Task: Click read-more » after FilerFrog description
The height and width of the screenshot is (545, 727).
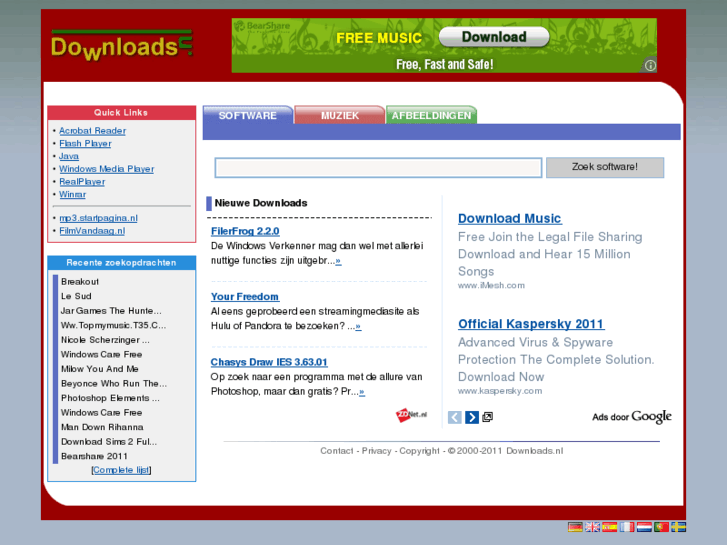Action: point(338,261)
